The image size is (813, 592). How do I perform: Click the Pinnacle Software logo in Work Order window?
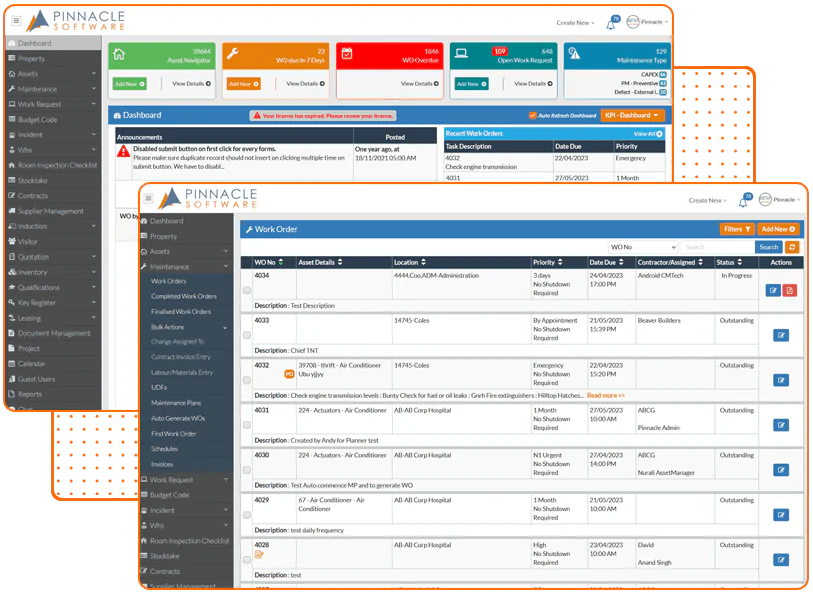coord(208,198)
